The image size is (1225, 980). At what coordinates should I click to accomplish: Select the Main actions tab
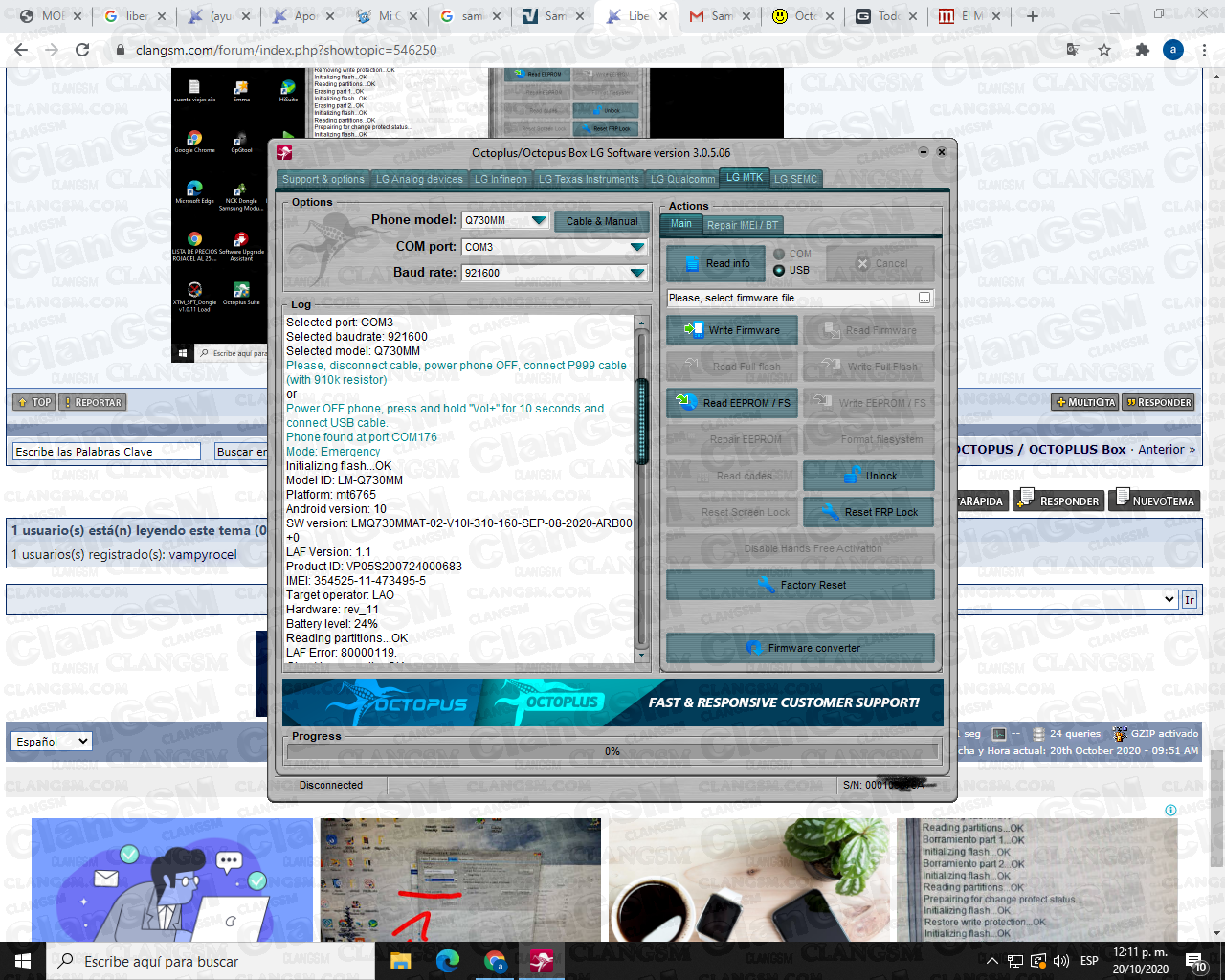tap(681, 224)
